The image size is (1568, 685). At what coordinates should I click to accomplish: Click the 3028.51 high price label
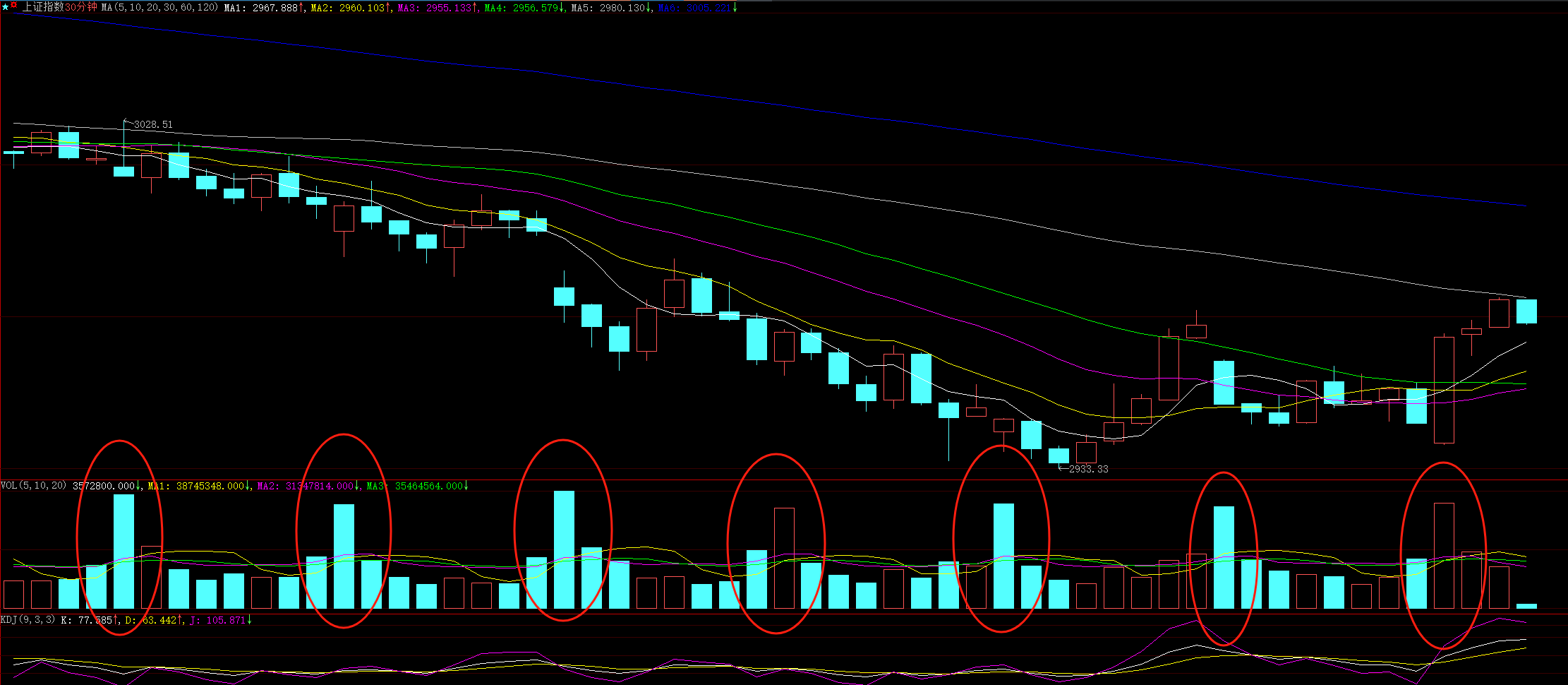pos(153,124)
